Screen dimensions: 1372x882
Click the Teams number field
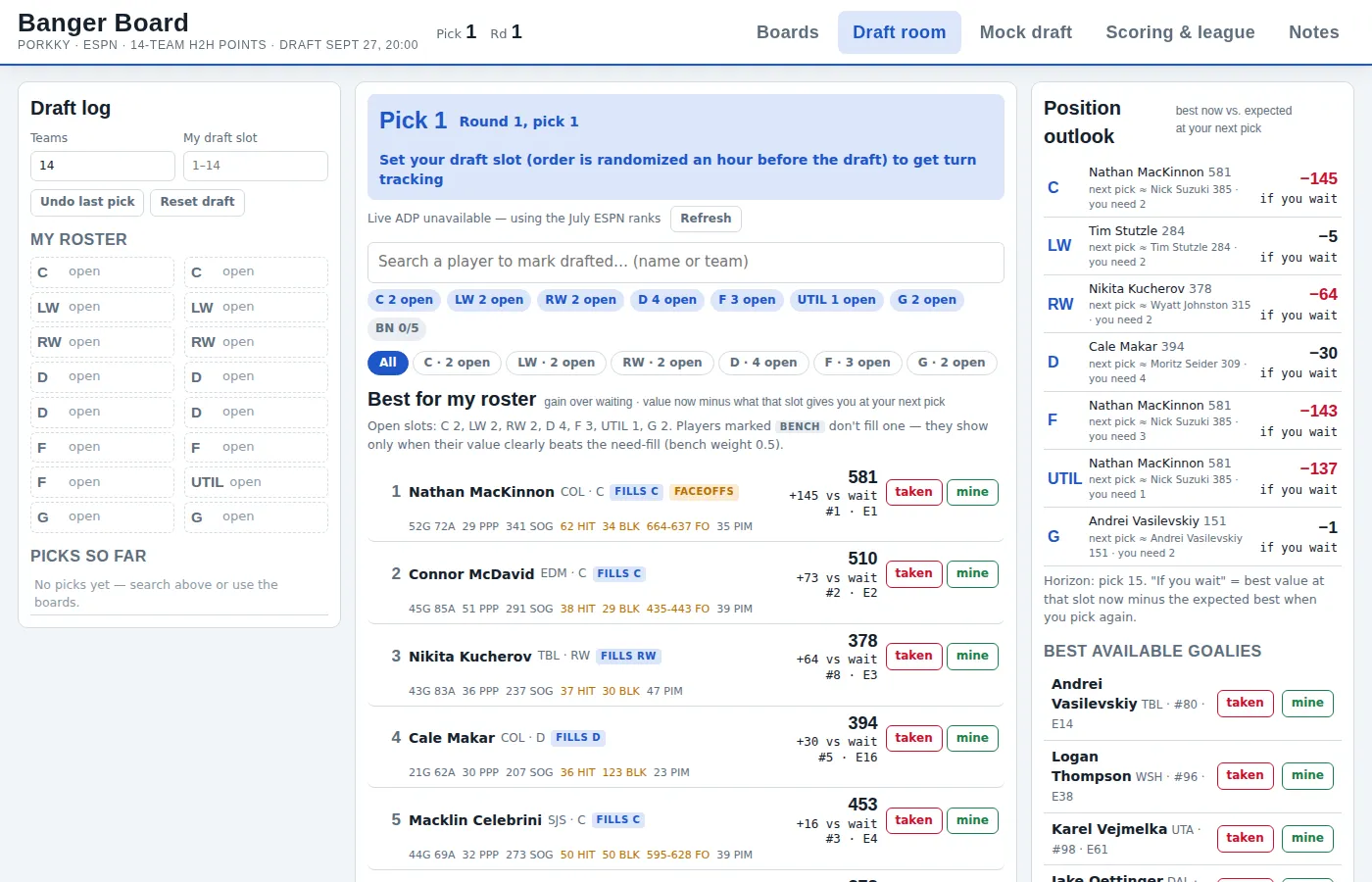[x=103, y=166]
